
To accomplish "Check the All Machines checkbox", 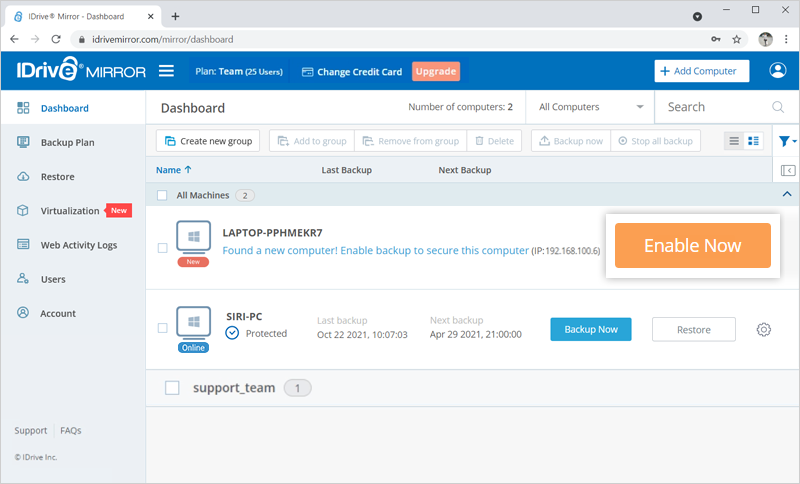I will (163, 195).
